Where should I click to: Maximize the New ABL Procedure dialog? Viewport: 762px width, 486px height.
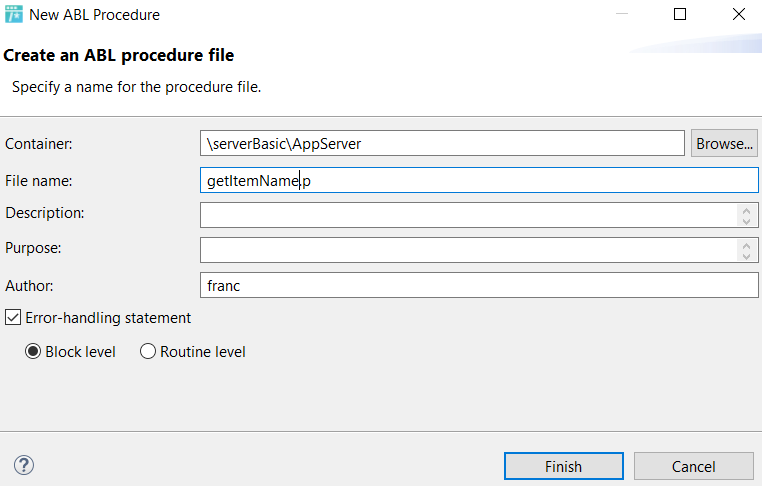tap(680, 14)
